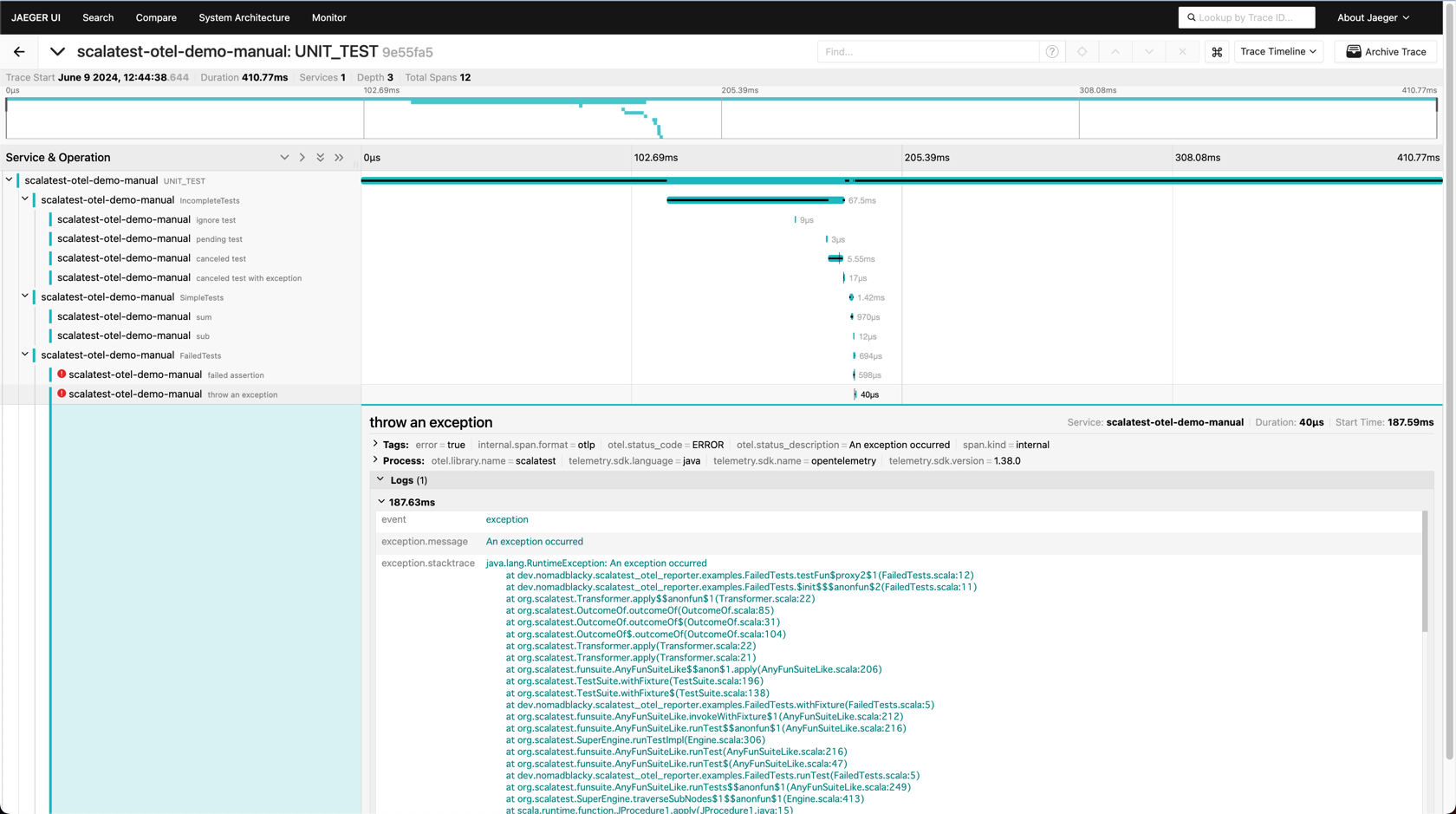Click the java.lang.RuntimeException stacktrace line
Image resolution: width=1456 pixels, height=814 pixels.
click(x=596, y=563)
